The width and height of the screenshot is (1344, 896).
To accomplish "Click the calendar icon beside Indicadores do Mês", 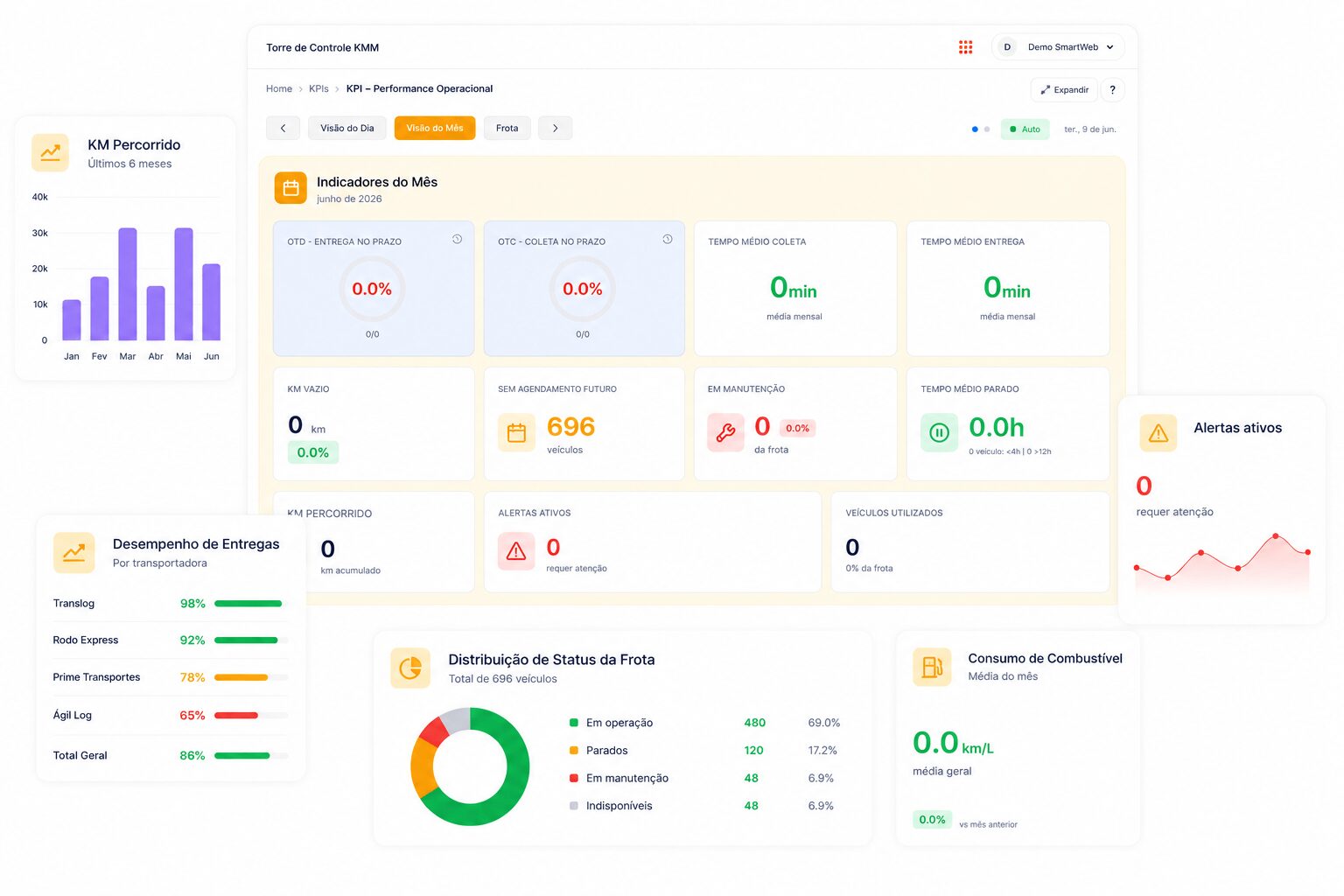I will [x=290, y=187].
